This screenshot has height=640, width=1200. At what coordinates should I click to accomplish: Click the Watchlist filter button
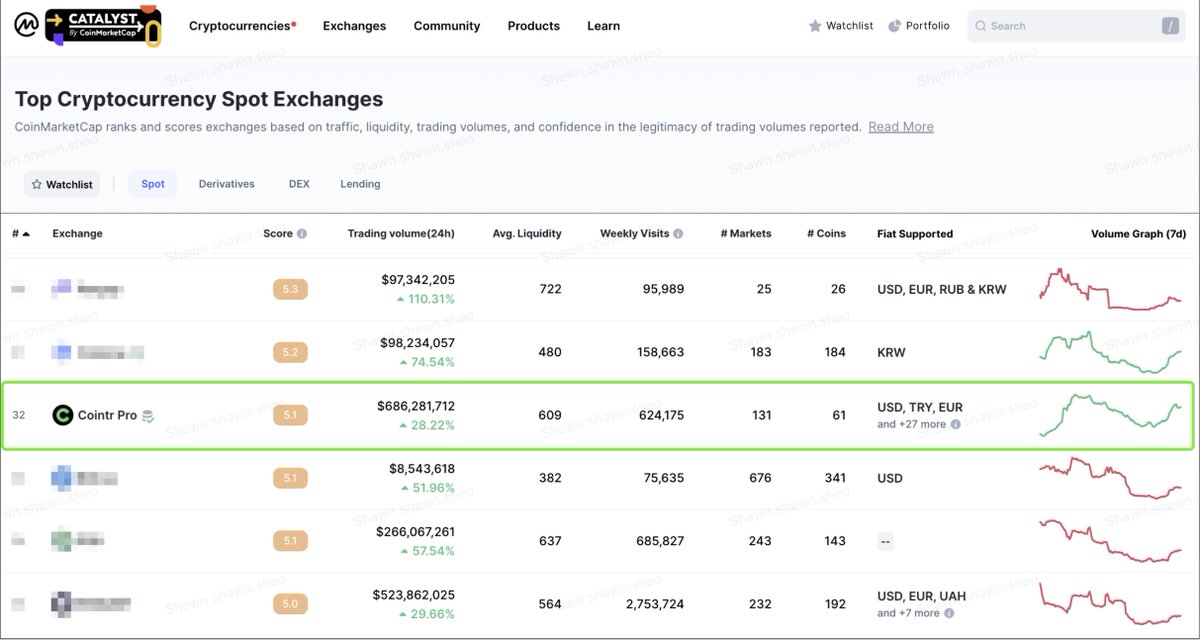click(63, 184)
